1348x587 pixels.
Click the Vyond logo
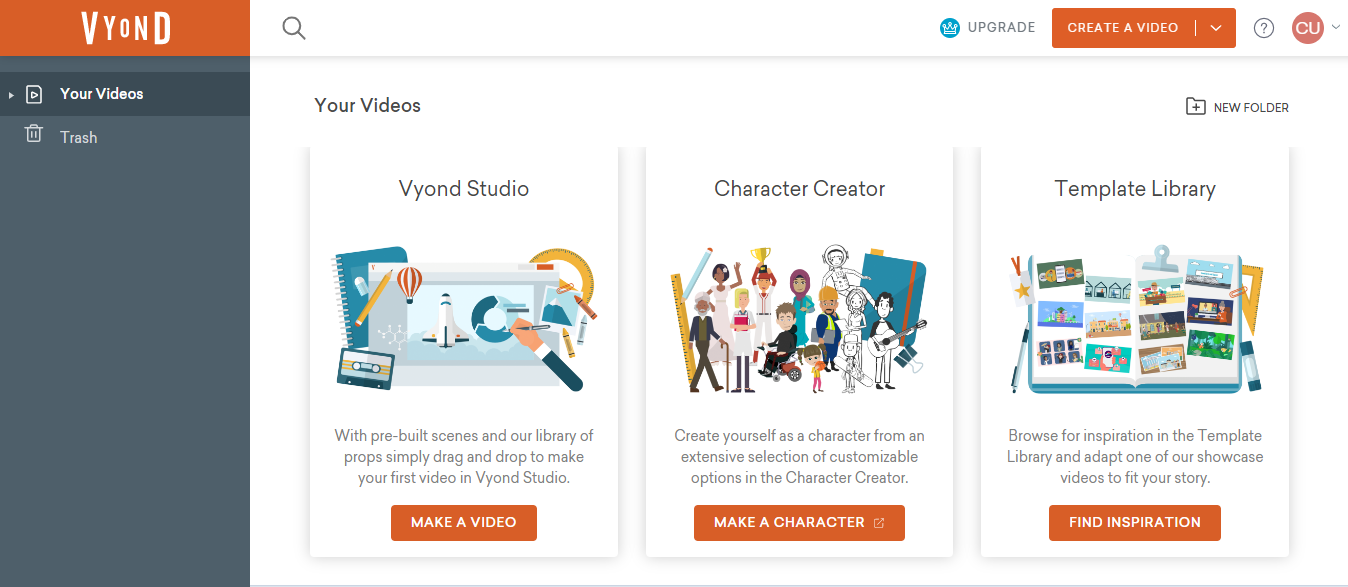pos(126,28)
